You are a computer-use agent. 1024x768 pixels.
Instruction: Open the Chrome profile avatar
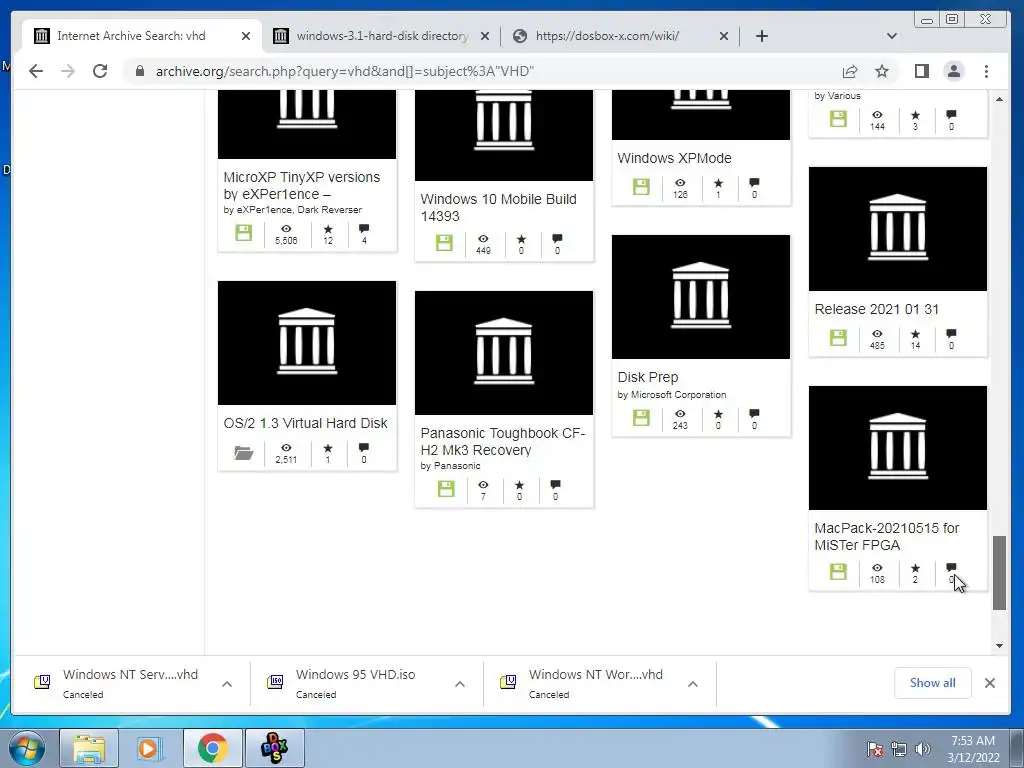(954, 71)
